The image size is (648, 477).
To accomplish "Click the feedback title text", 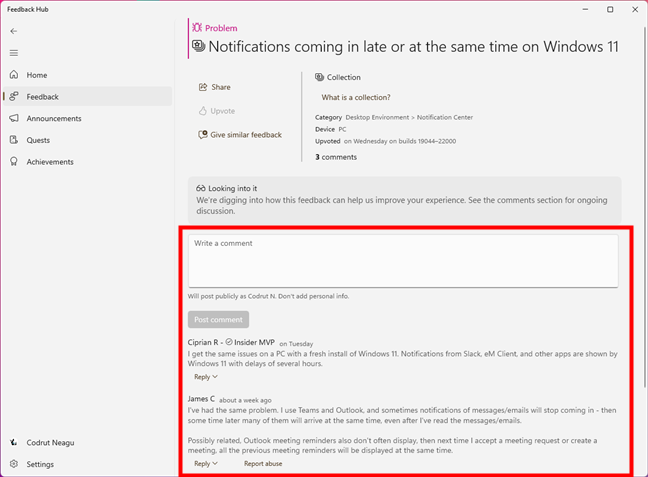I will pos(413,46).
